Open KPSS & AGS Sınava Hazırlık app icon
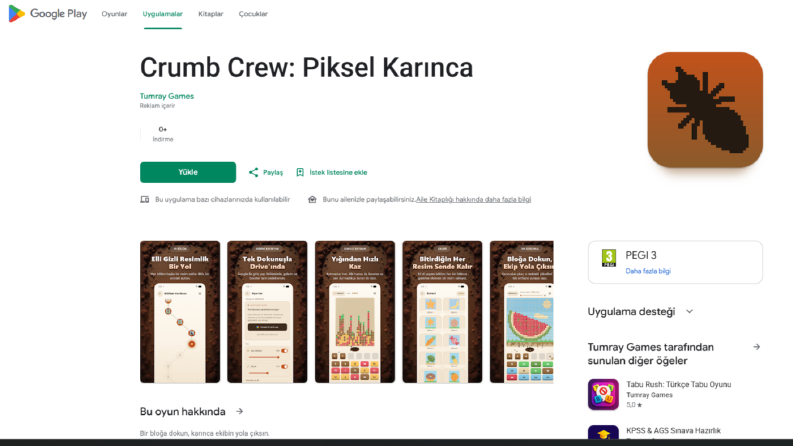 [x=603, y=432]
